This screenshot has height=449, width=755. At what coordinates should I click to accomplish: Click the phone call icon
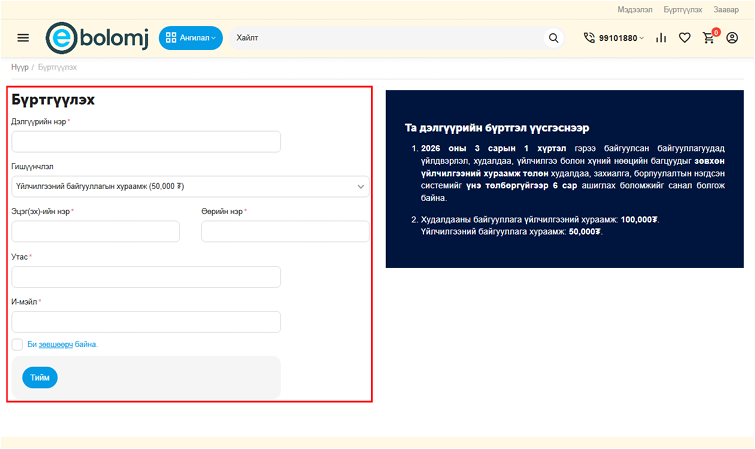coord(589,38)
